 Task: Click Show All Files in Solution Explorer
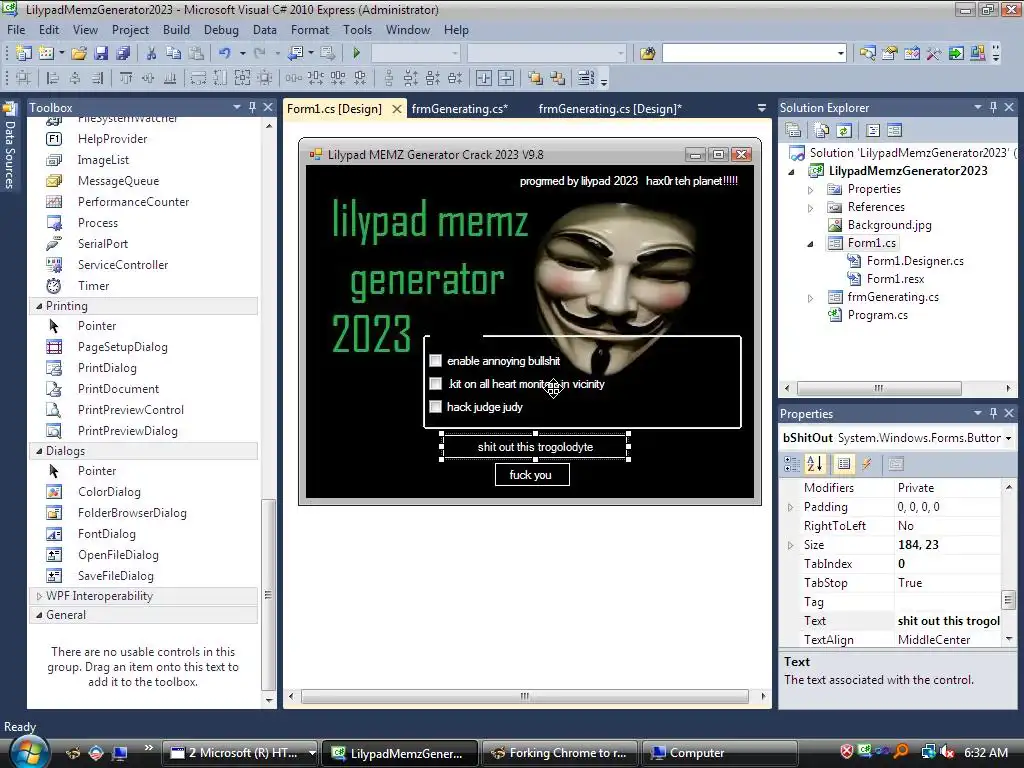coord(822,131)
